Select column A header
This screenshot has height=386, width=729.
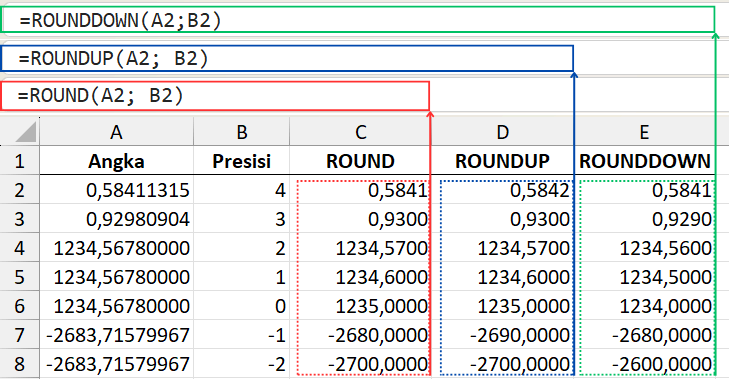click(116, 132)
